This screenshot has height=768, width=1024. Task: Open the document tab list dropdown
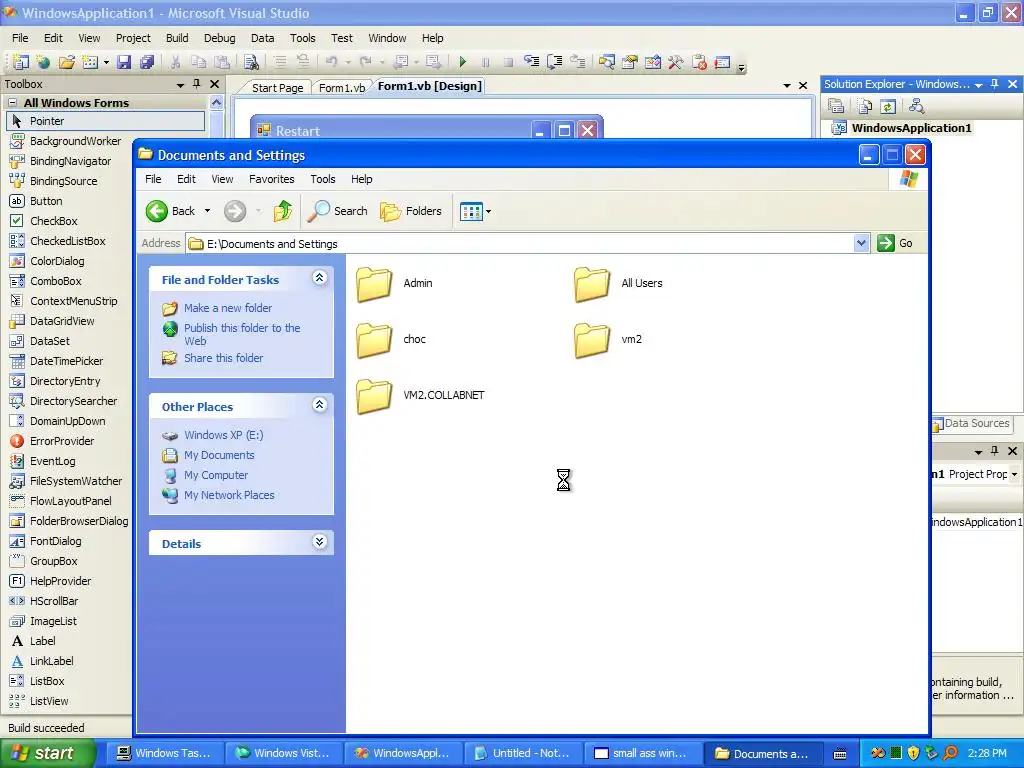click(786, 86)
